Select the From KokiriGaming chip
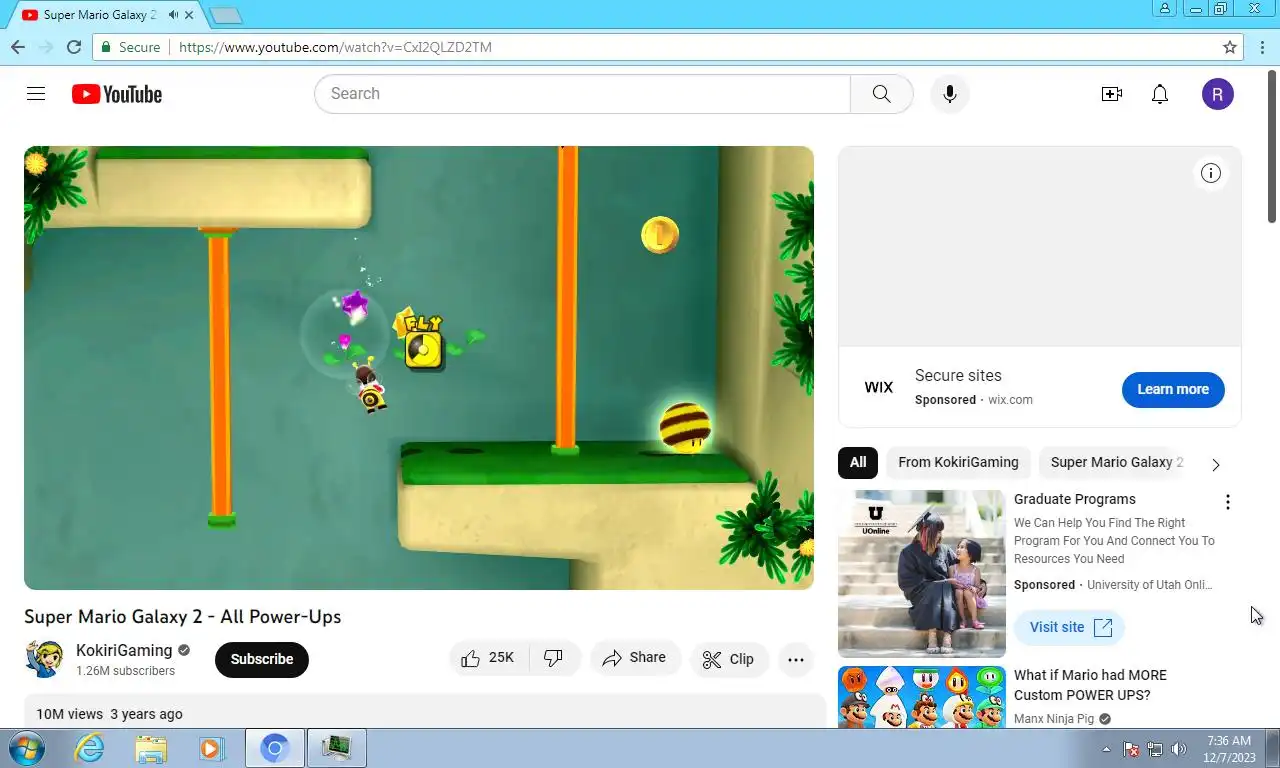This screenshot has height=768, width=1280. pyautogui.click(x=958, y=462)
